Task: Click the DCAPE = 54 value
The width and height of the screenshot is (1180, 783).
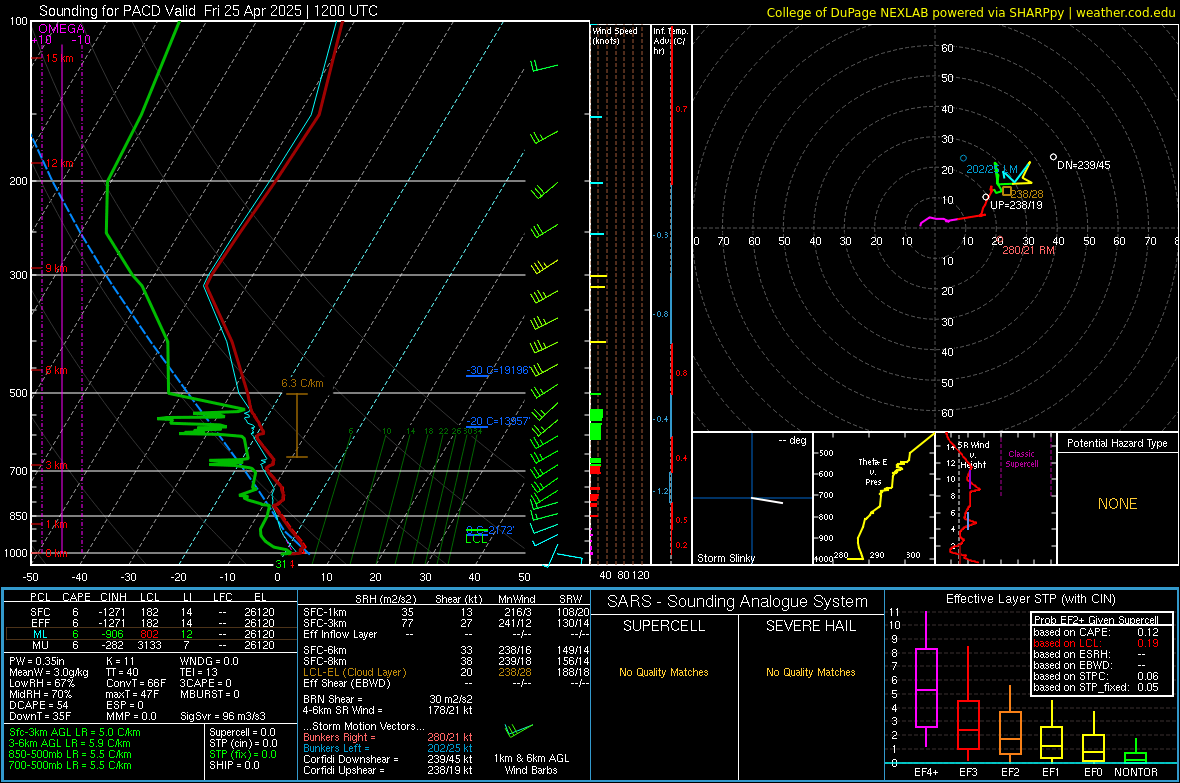Action: (x=39, y=705)
